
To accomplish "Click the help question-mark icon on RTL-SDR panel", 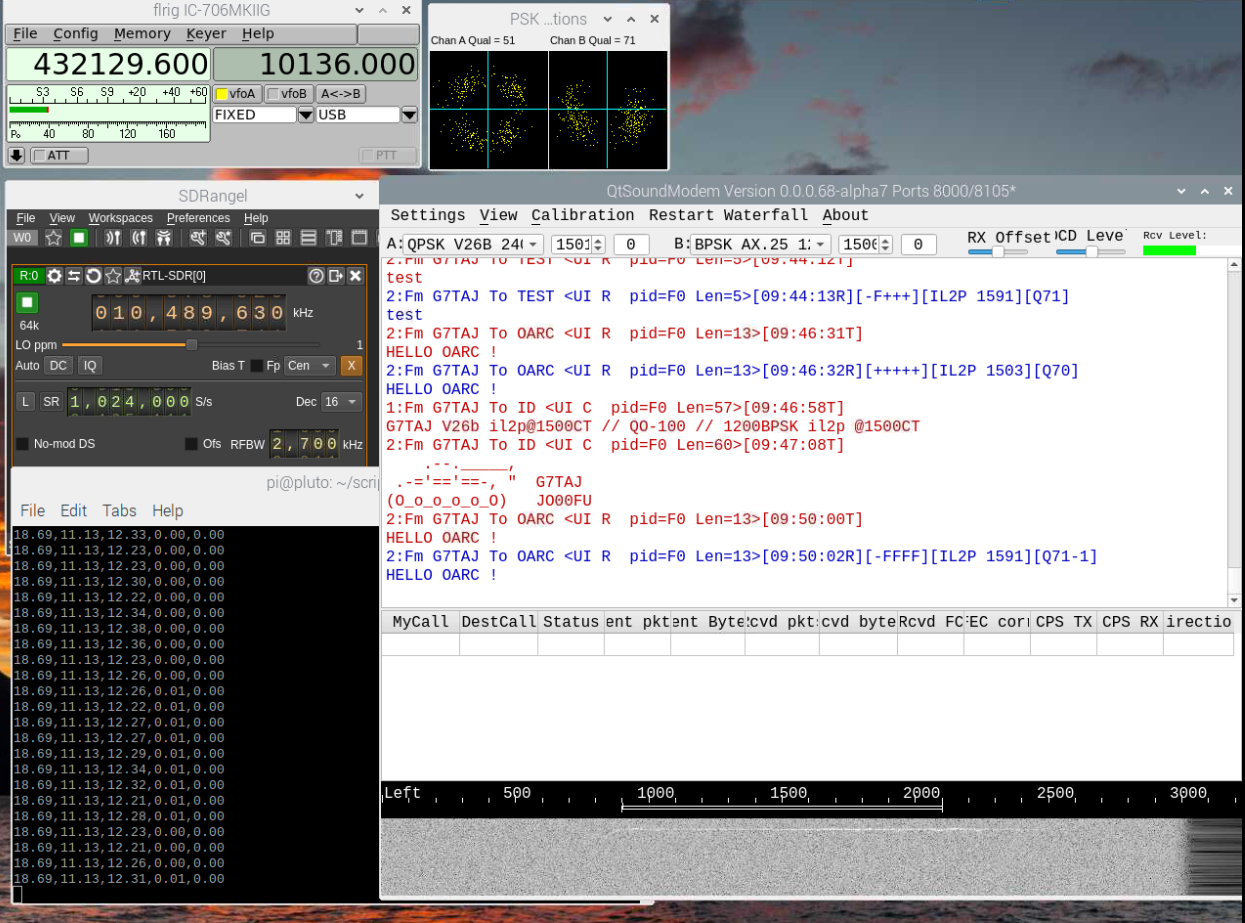I will 316,276.
